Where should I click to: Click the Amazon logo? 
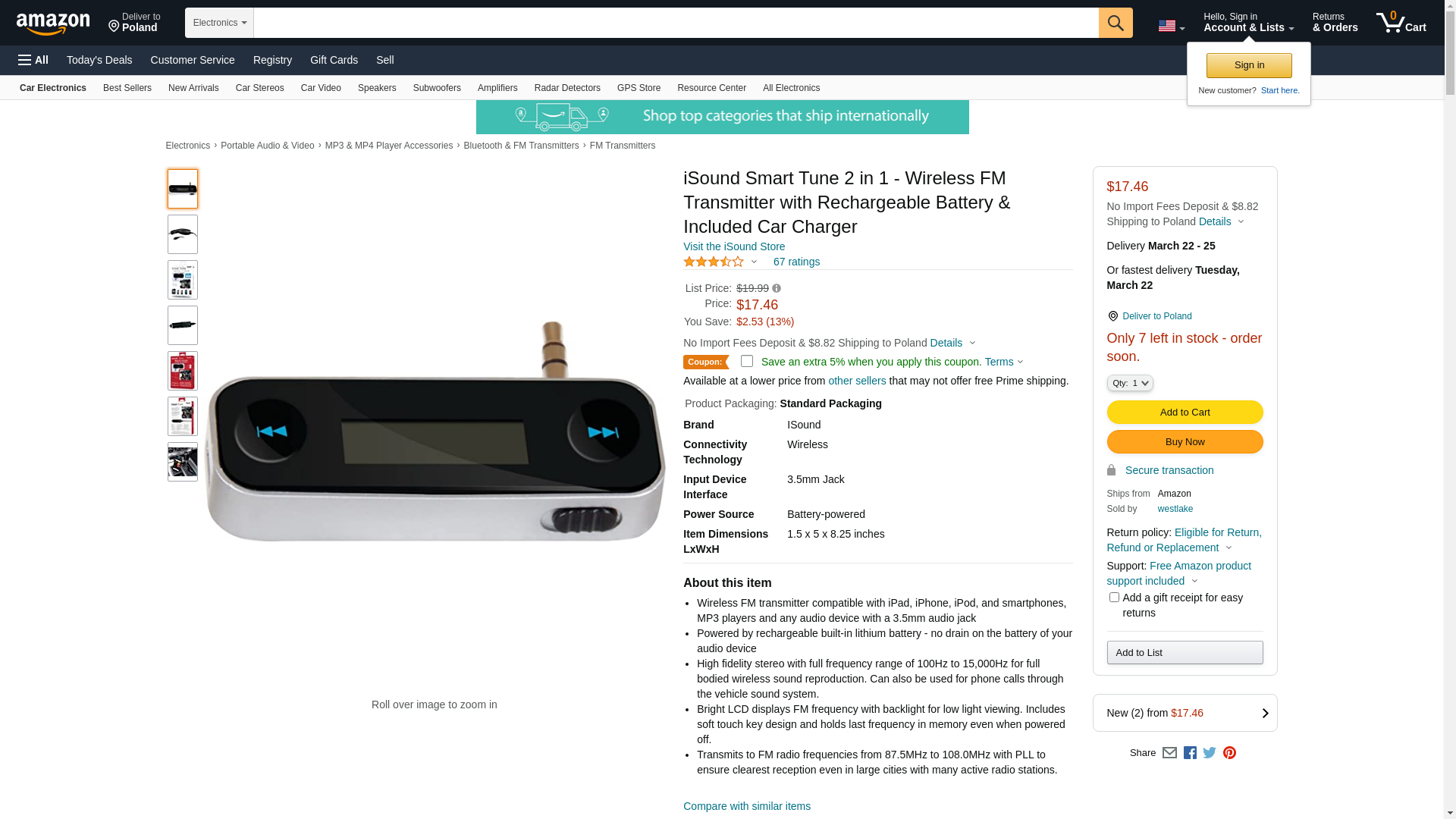click(53, 24)
